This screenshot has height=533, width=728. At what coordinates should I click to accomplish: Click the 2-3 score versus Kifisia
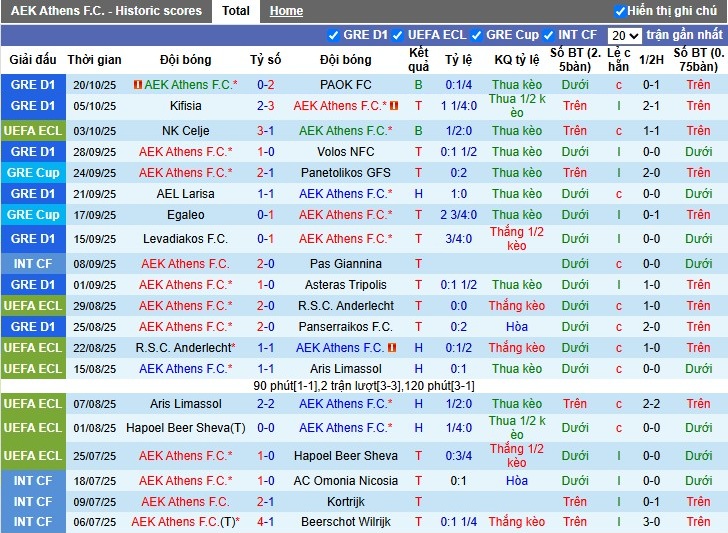click(266, 106)
